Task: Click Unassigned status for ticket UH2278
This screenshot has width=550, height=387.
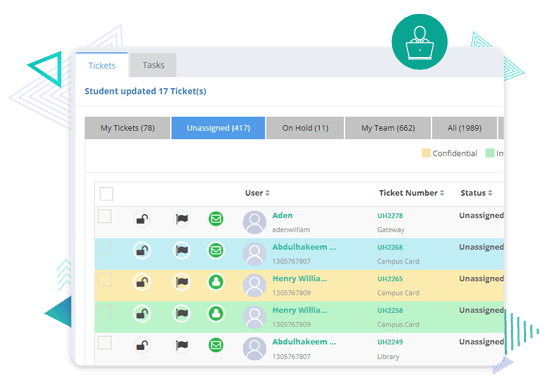Action: pyautogui.click(x=481, y=215)
